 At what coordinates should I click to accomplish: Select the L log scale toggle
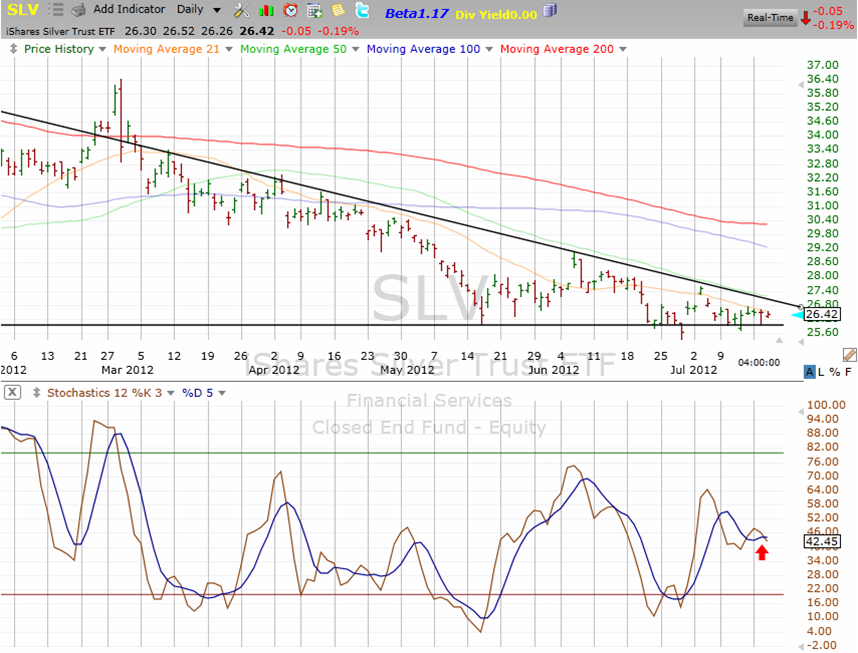[x=821, y=372]
